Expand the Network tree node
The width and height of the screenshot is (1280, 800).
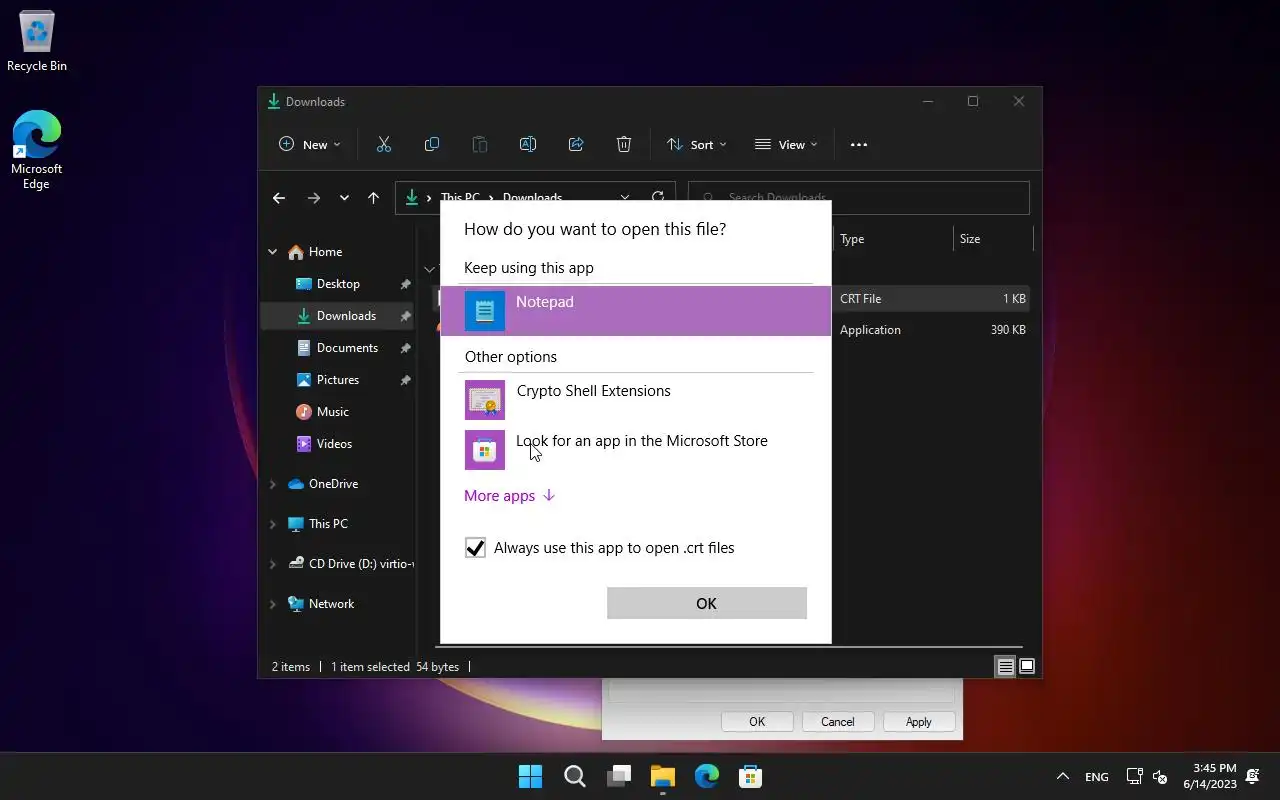(272, 604)
